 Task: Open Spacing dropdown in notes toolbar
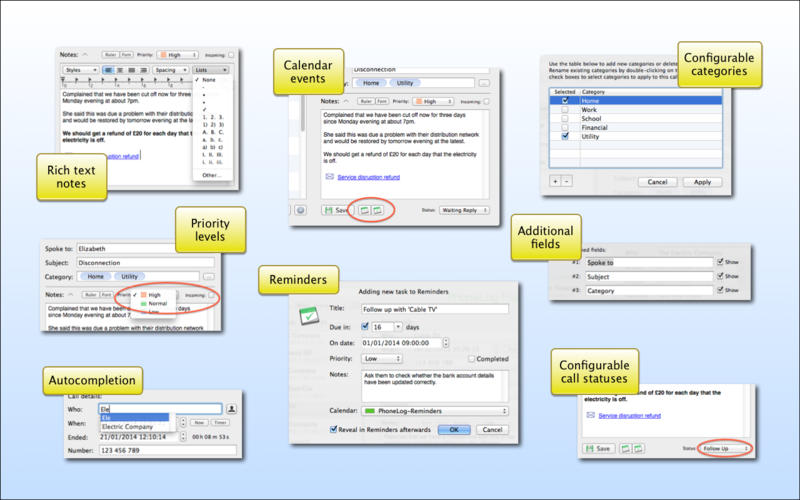171,70
